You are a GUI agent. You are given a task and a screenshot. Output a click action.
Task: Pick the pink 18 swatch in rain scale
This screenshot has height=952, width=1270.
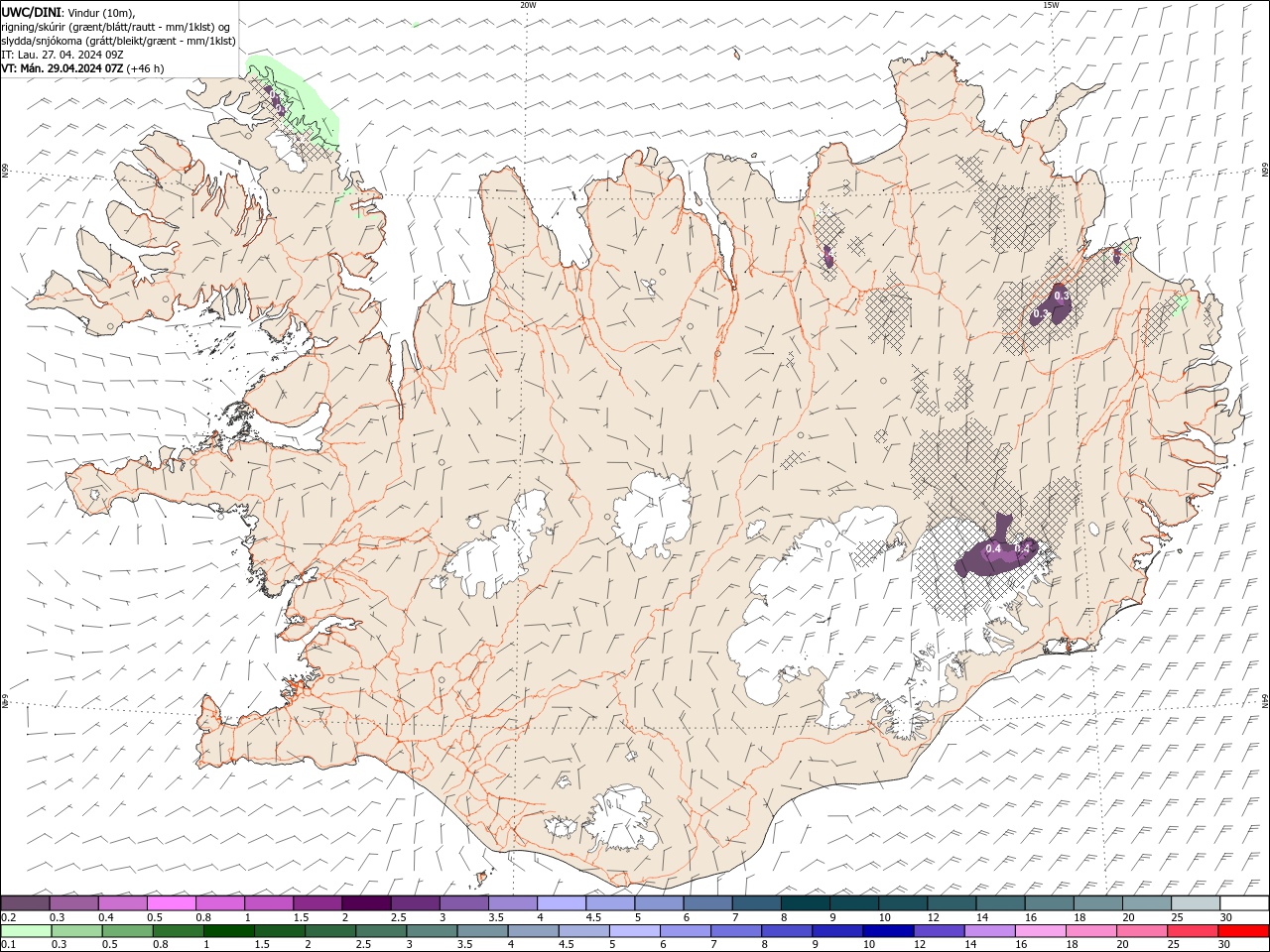tap(1090, 931)
